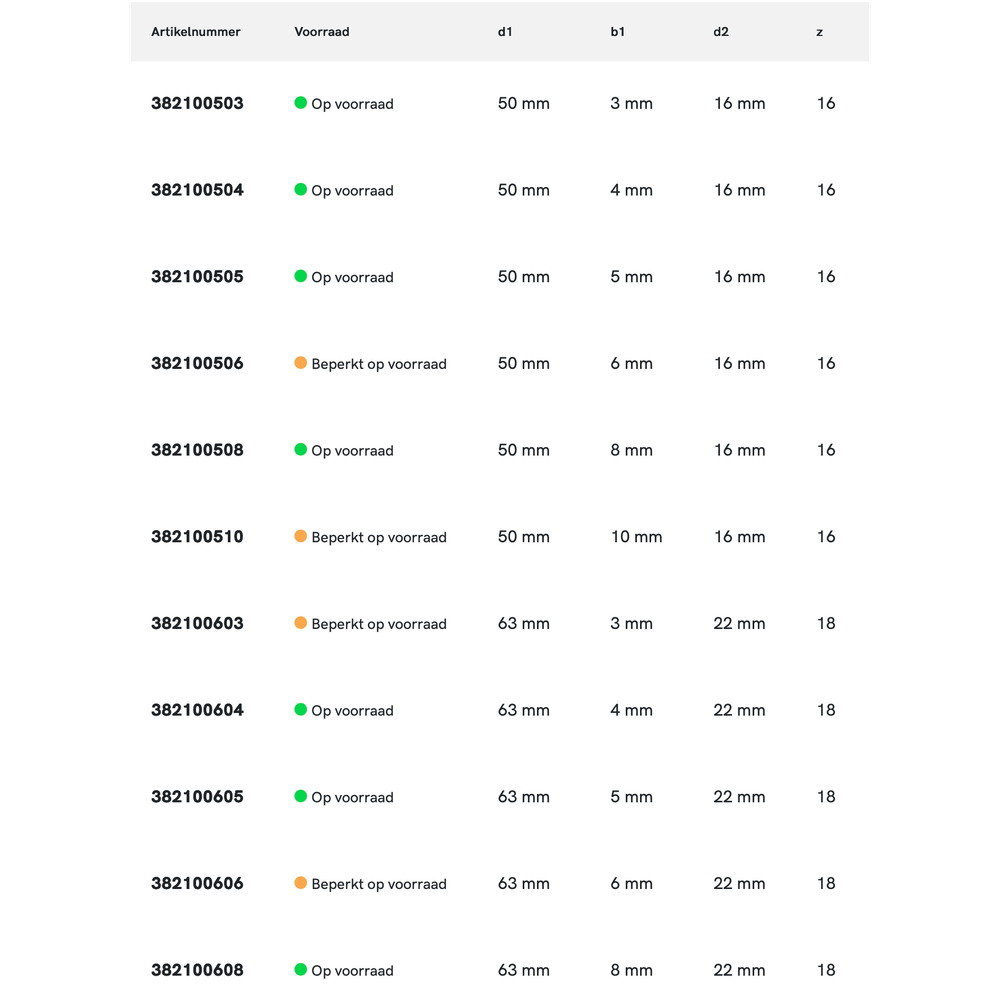Click the green status dot for 382100608
The image size is (1000, 1000).
pyautogui.click(x=300, y=970)
